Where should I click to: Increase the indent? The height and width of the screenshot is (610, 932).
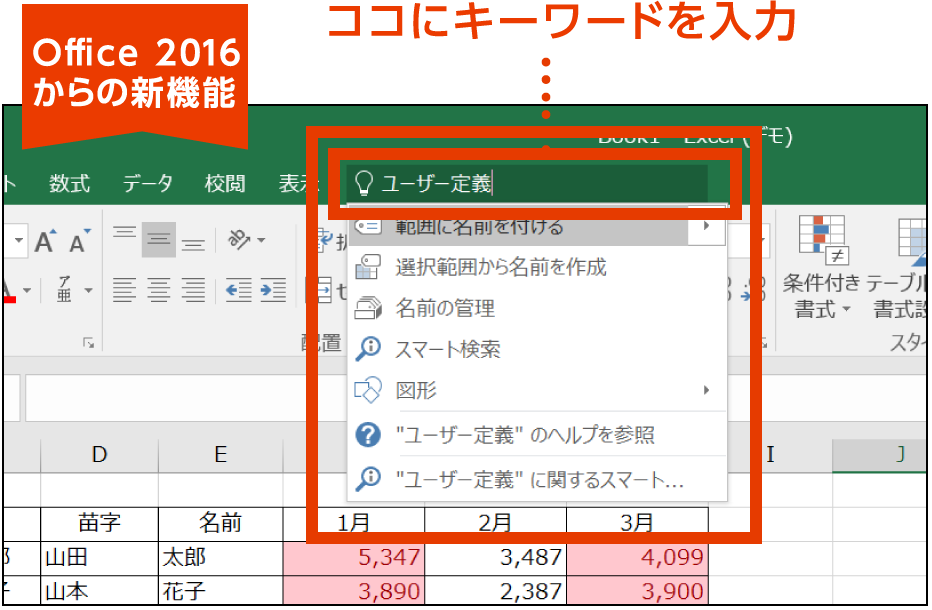tap(273, 290)
